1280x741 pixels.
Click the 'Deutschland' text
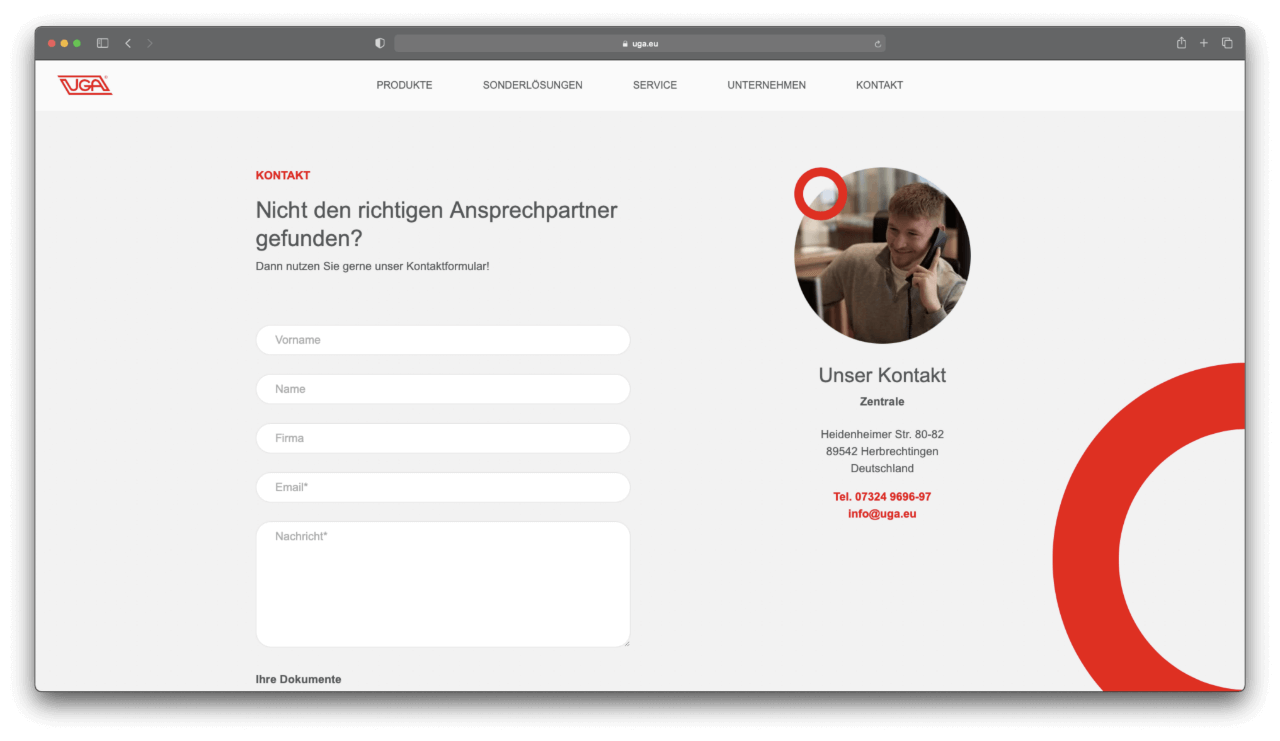click(882, 468)
